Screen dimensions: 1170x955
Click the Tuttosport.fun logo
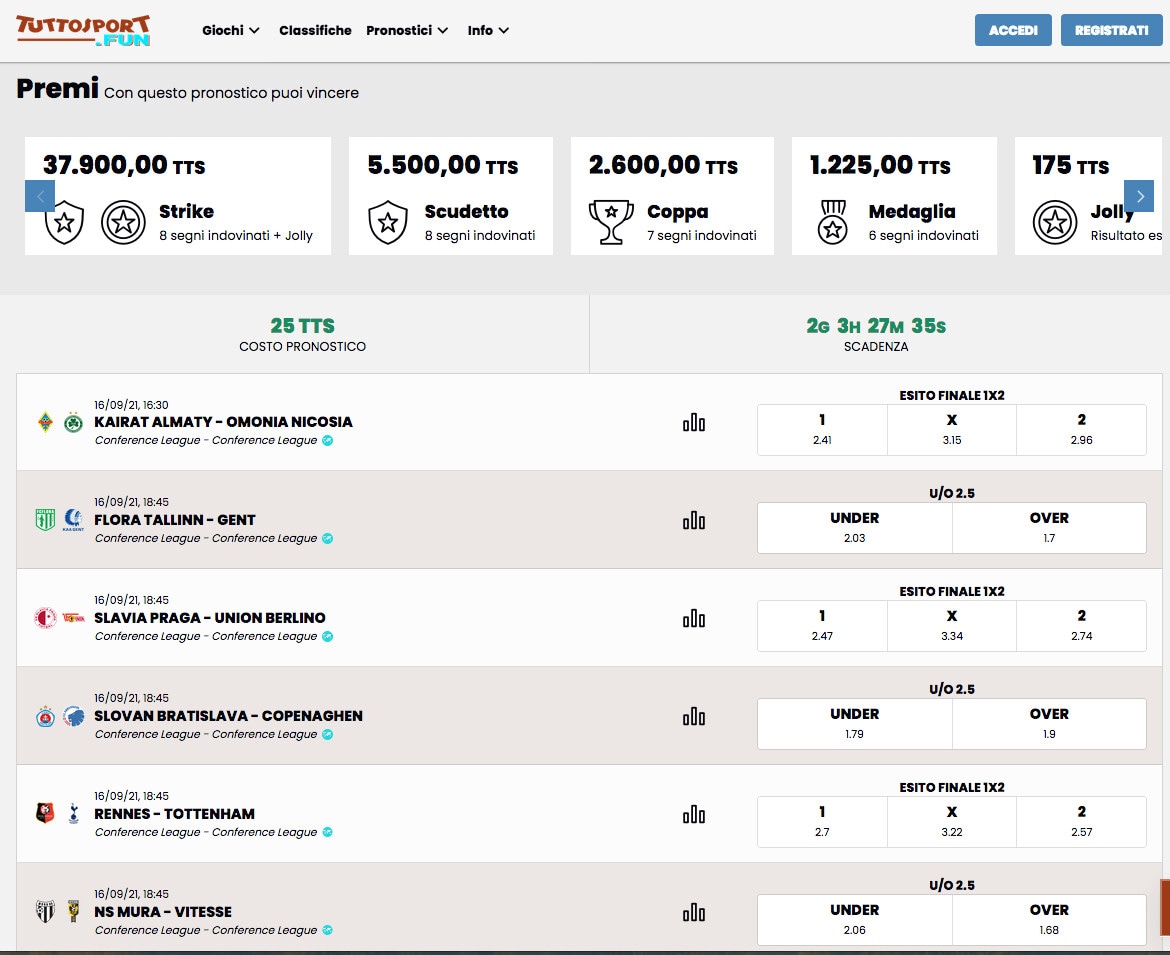click(83, 31)
